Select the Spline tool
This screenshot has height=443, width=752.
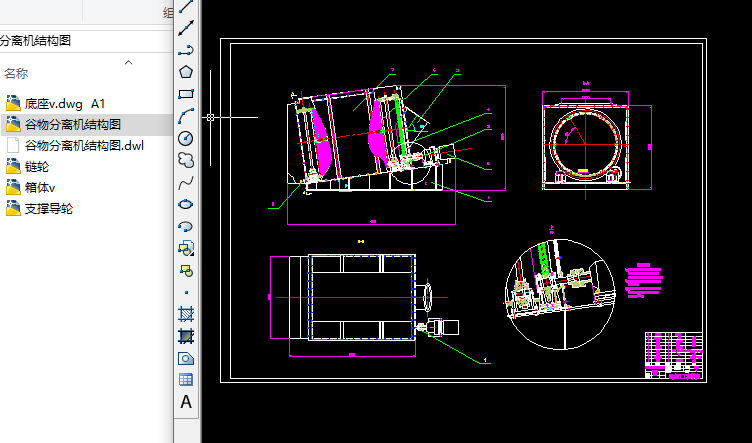tap(186, 182)
